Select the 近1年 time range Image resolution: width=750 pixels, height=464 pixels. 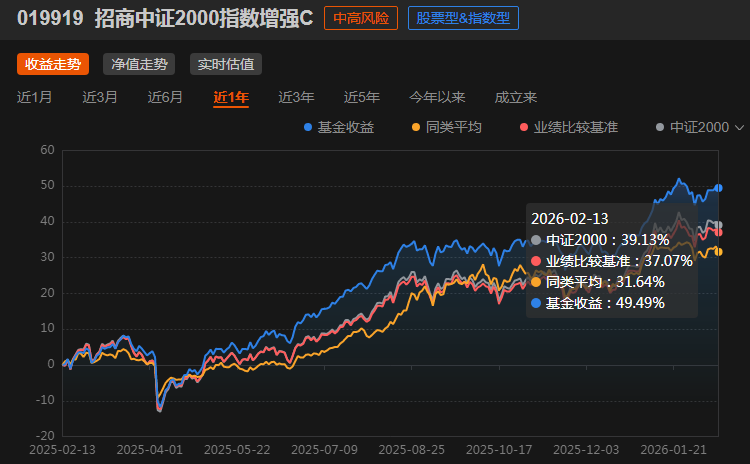point(231,98)
